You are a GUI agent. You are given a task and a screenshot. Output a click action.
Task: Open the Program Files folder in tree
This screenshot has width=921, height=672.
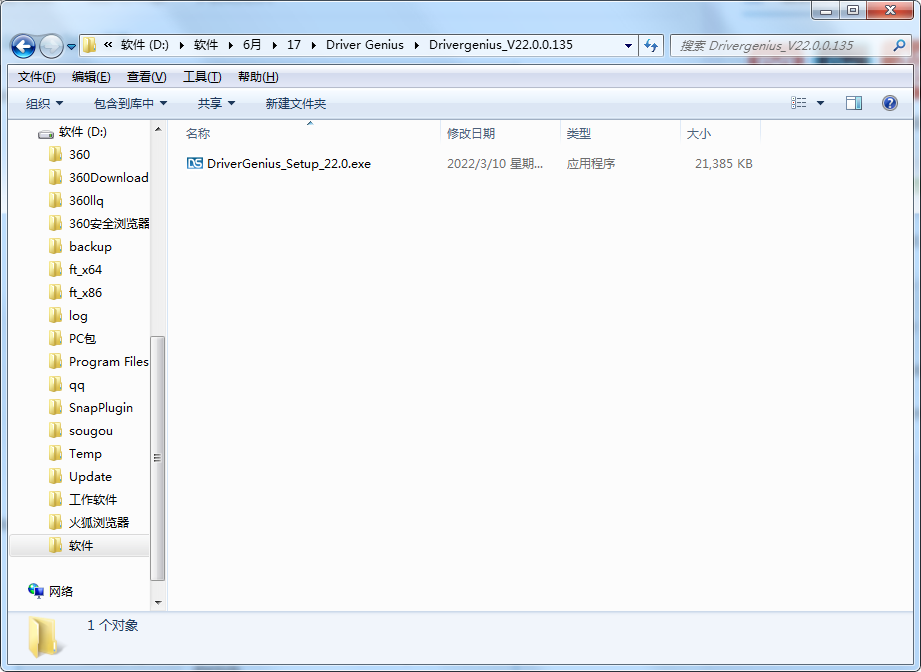(x=109, y=361)
